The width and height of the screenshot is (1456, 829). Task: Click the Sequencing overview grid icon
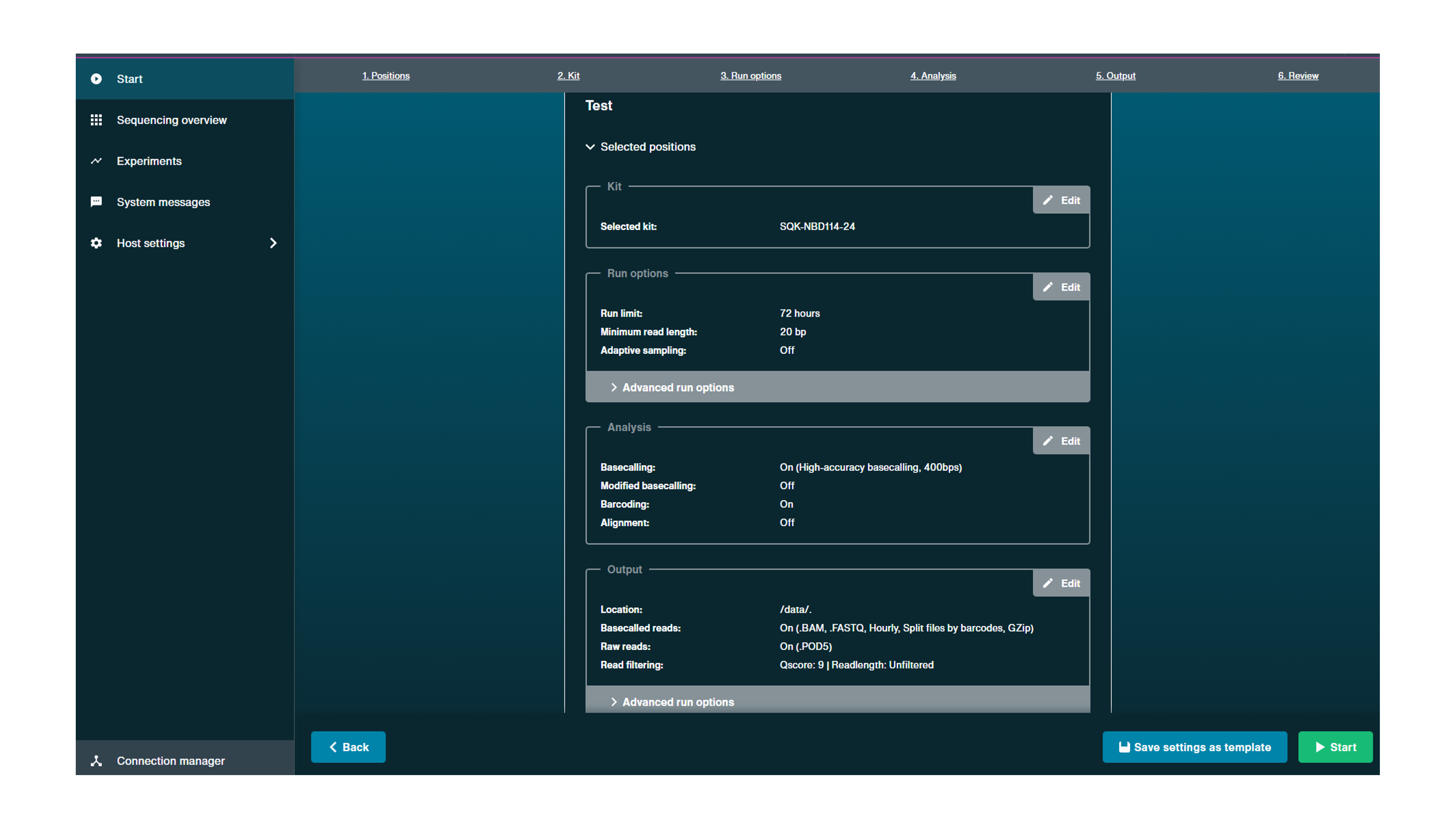96,120
